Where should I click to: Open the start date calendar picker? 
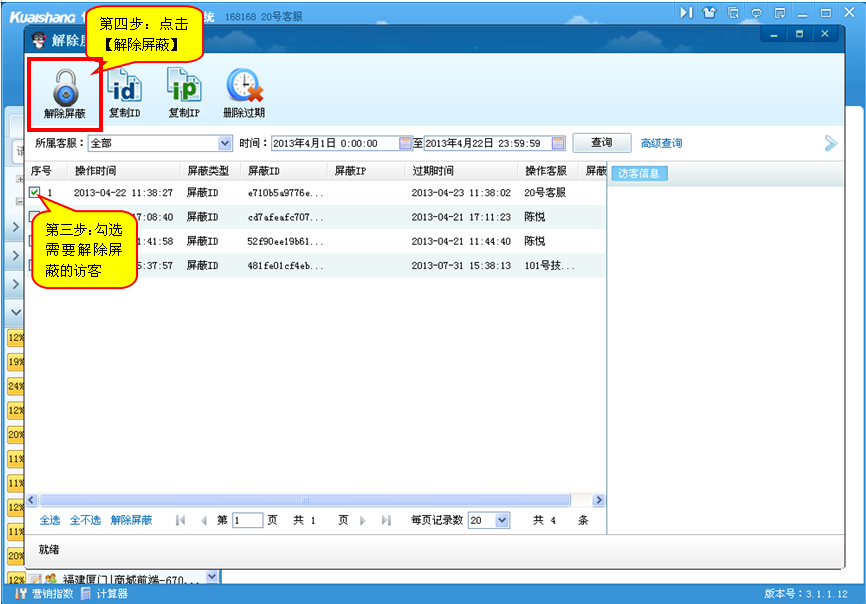[405, 143]
